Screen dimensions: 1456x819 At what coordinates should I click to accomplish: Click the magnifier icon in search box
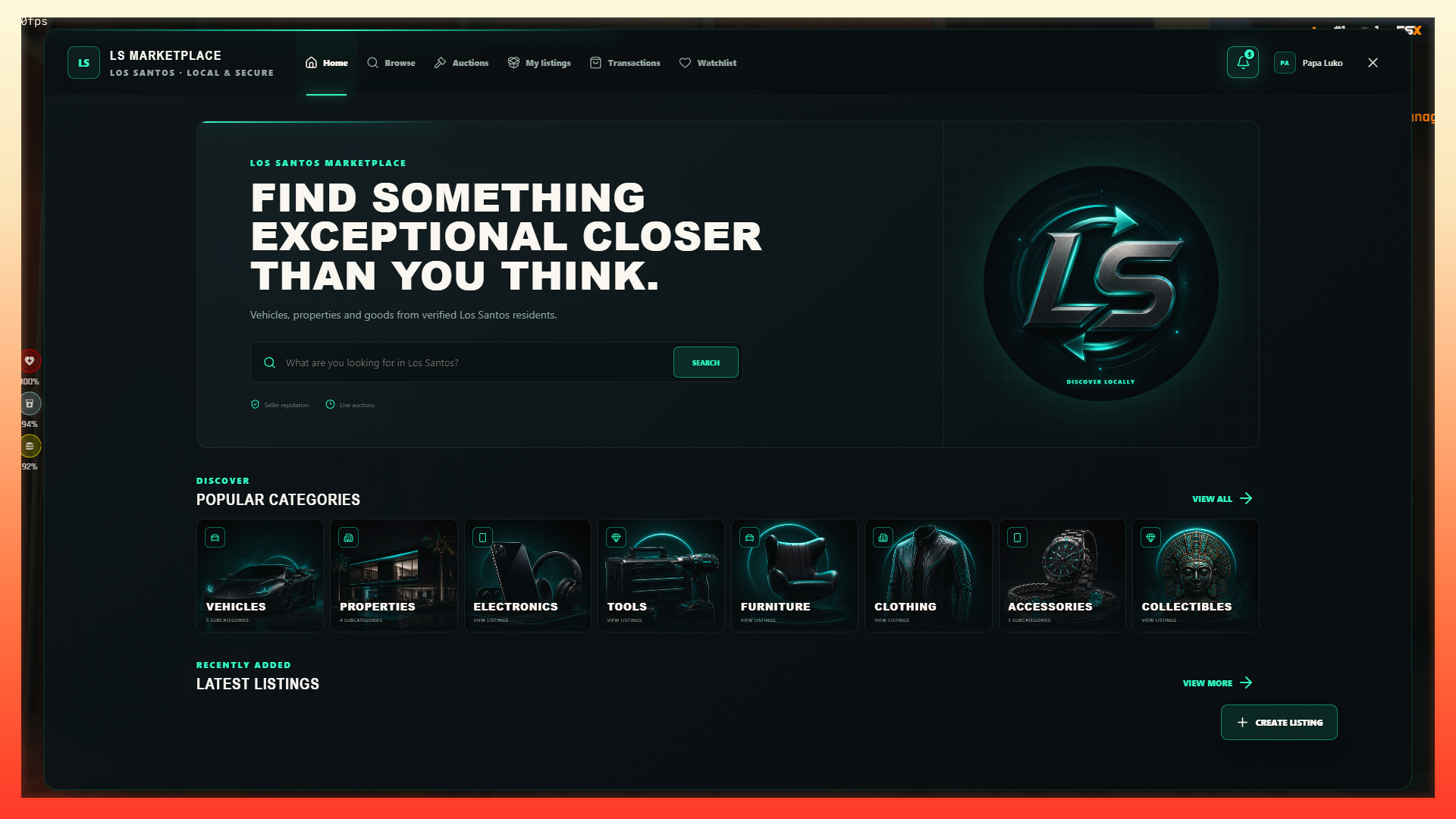pyautogui.click(x=269, y=362)
